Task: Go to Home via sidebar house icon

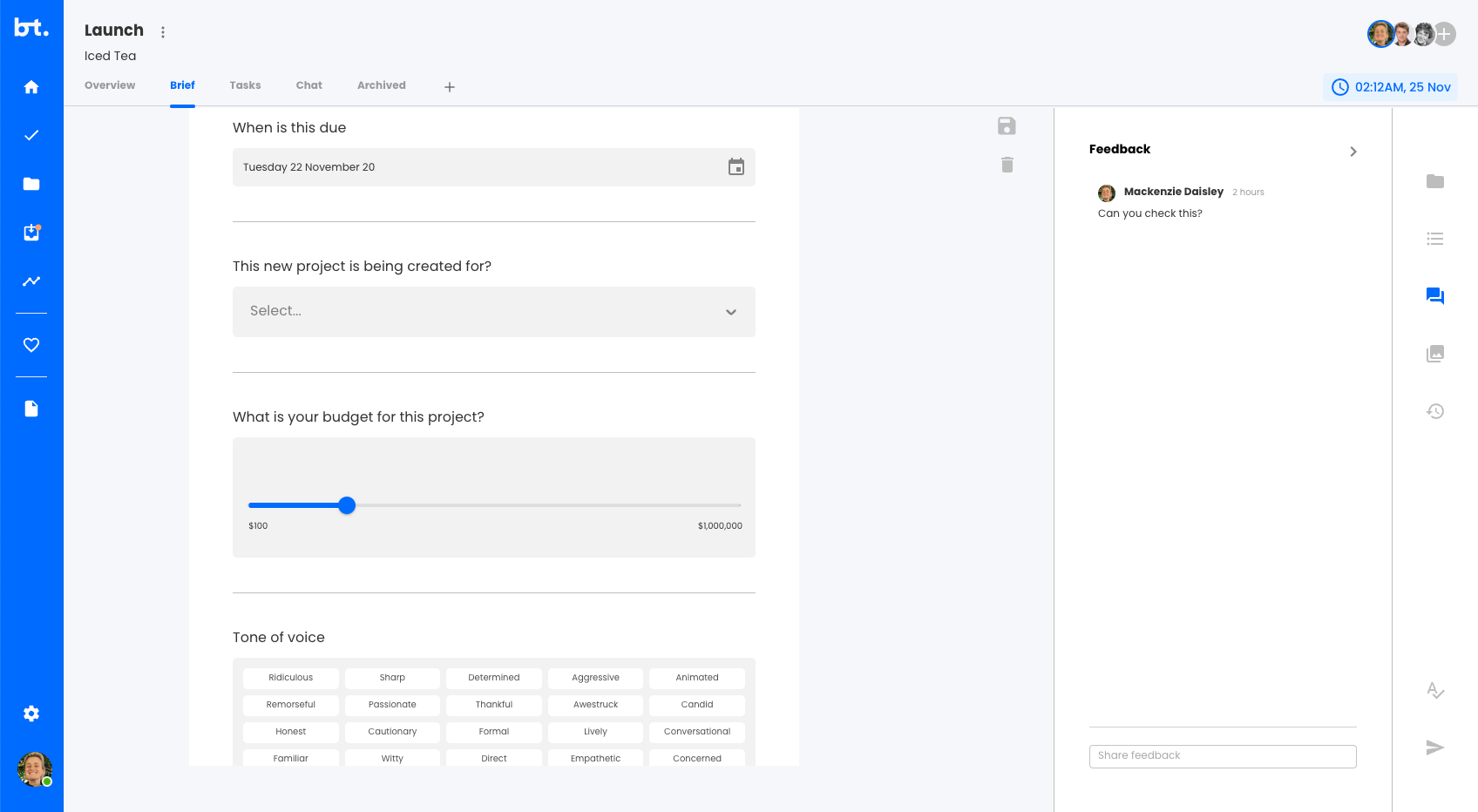Action: point(31,87)
